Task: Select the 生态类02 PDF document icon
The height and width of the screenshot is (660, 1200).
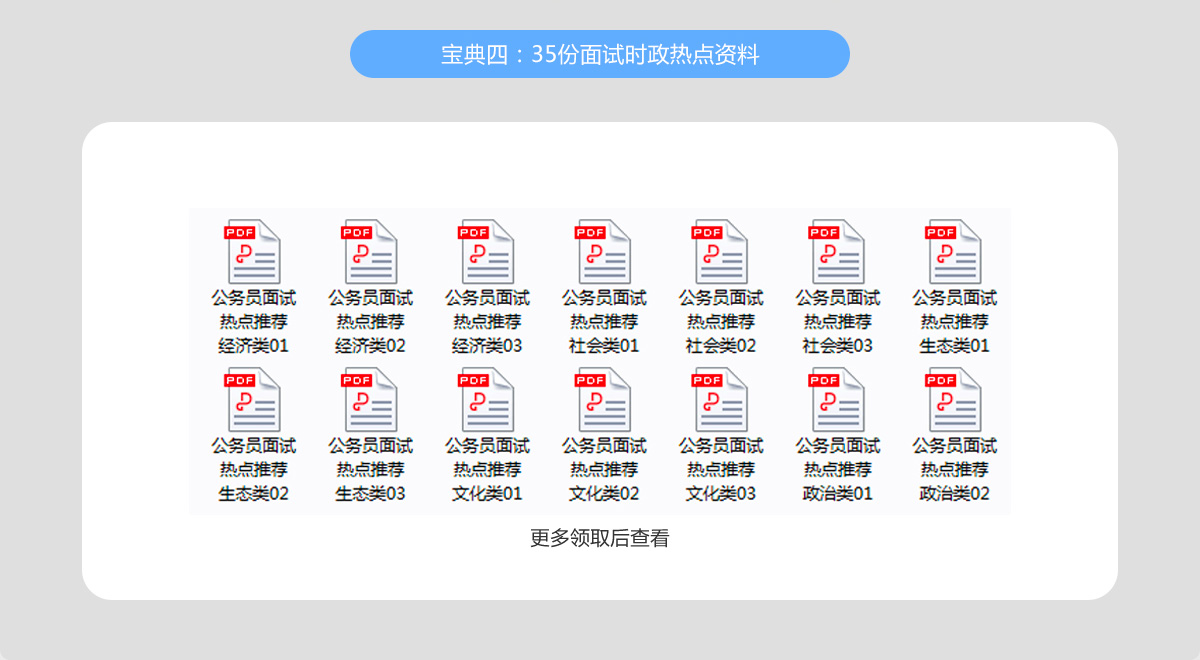Action: [x=253, y=400]
